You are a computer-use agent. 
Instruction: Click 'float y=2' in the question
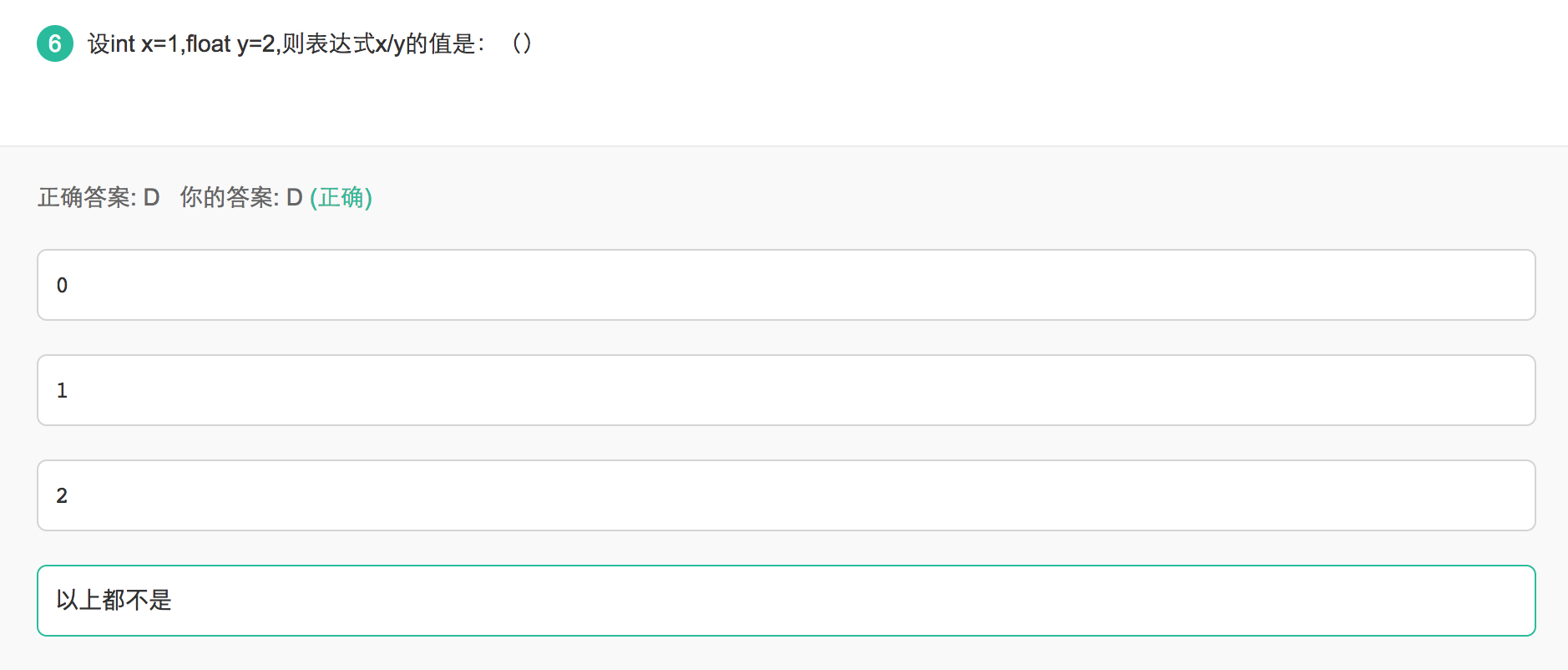[x=230, y=43]
